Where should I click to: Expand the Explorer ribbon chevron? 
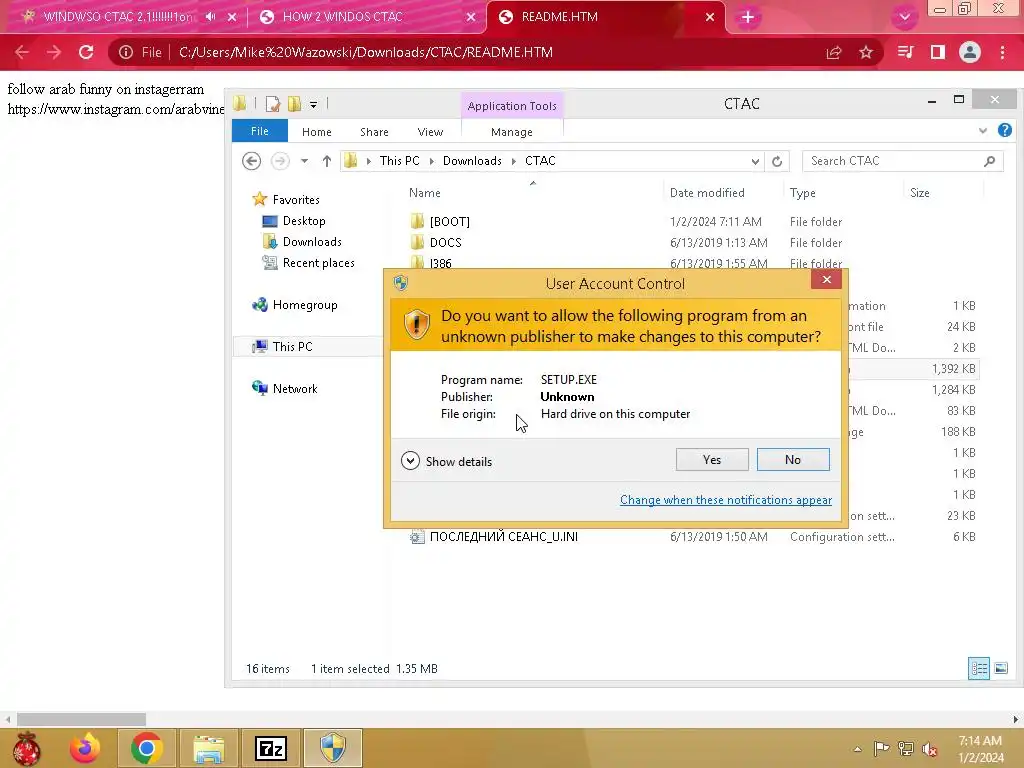click(x=983, y=131)
